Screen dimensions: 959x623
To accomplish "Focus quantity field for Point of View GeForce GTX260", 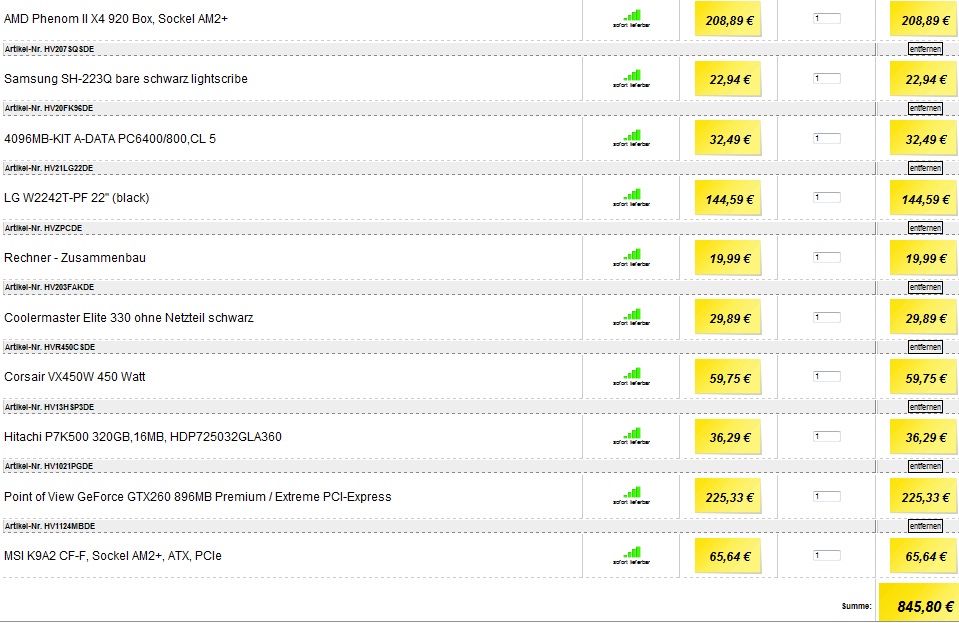I will [826, 496].
